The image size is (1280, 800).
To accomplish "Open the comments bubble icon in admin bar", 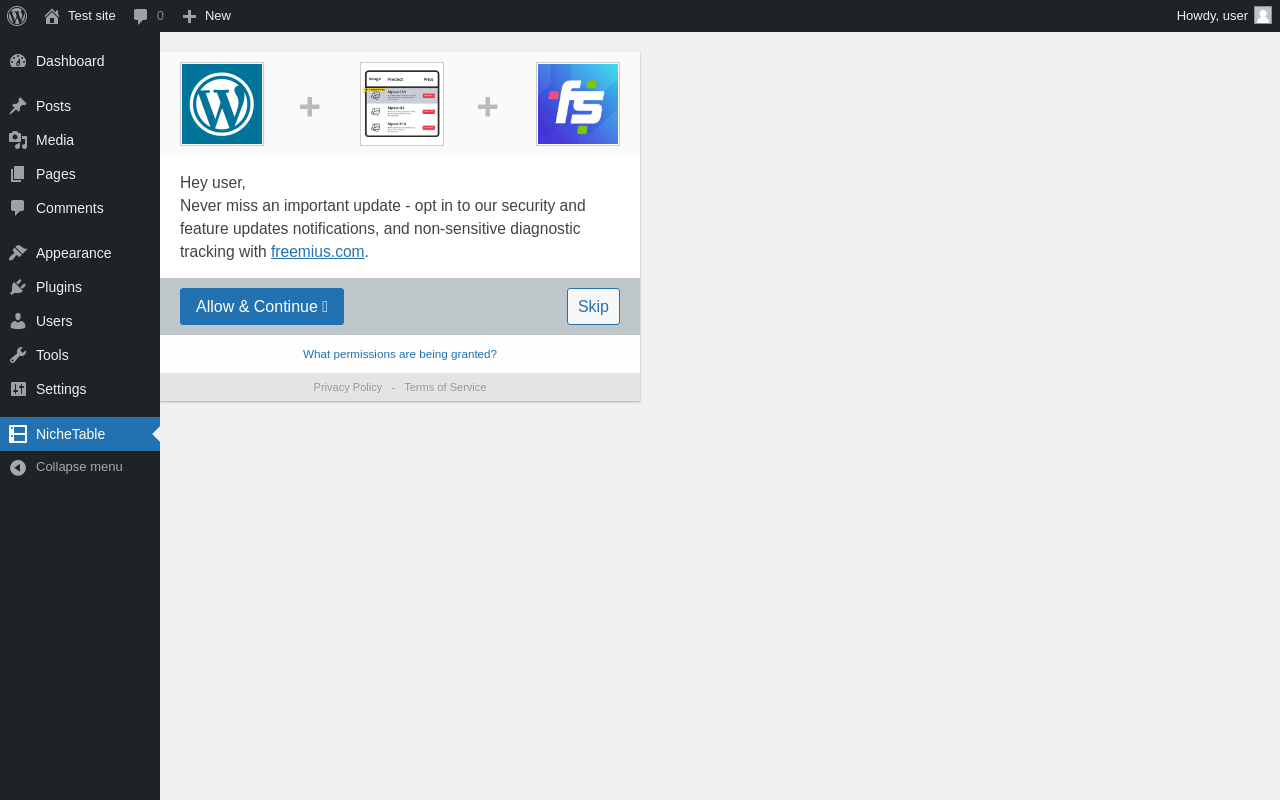I will pos(141,16).
